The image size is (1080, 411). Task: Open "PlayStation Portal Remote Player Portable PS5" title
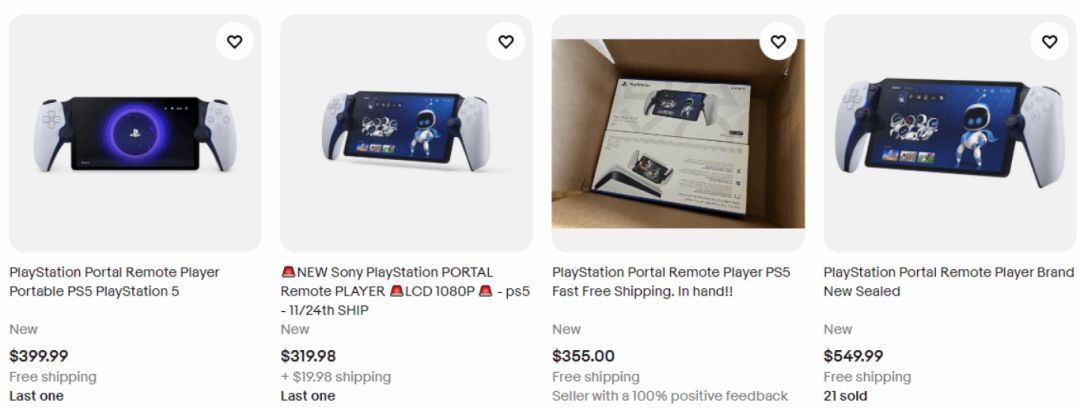click(114, 282)
